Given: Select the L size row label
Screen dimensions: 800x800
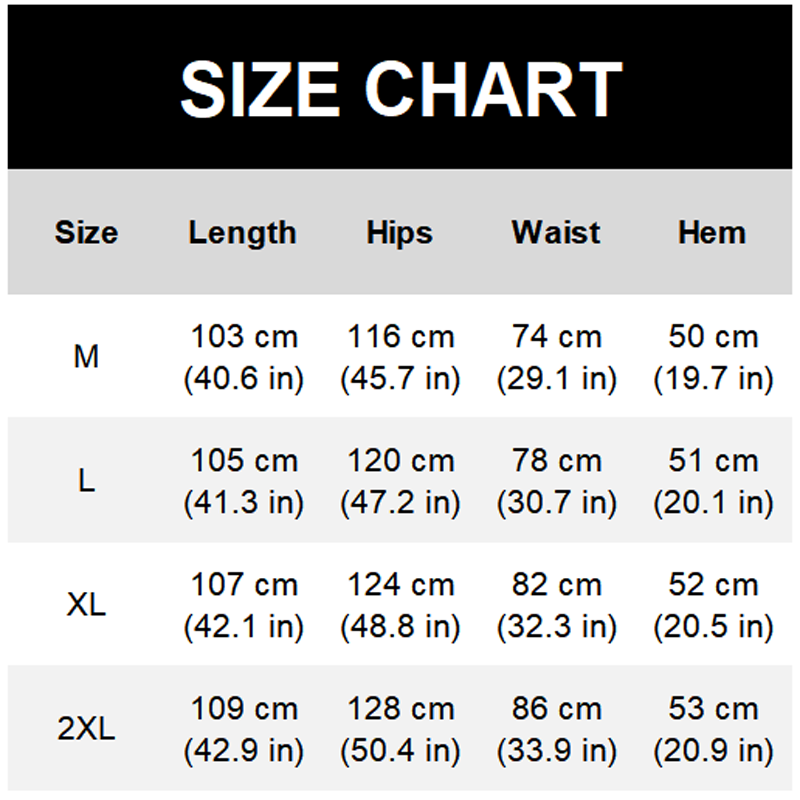Looking at the screenshot, I should [86, 481].
